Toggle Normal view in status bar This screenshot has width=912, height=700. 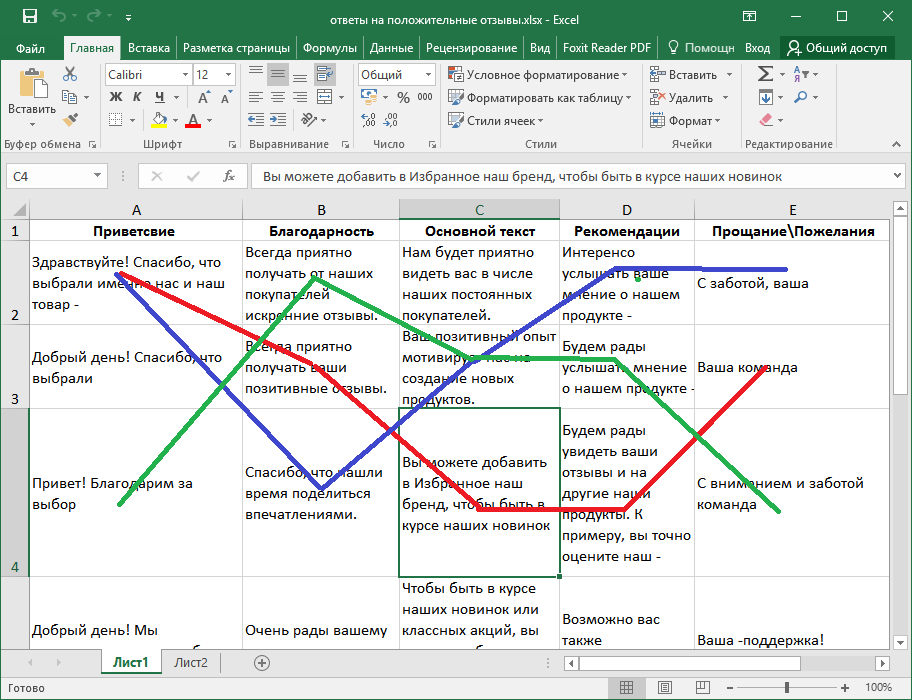tap(626, 688)
